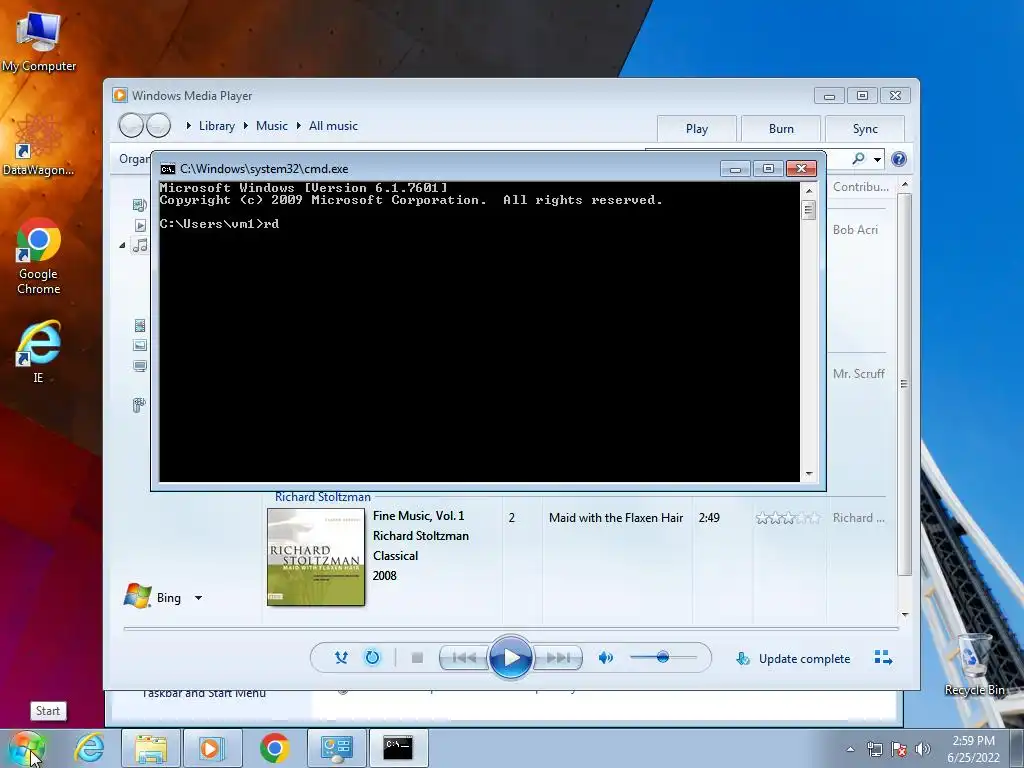Screen dimensions: 1024x768
Task: Launch Internet Explorer from the taskbar
Action: 89,748
